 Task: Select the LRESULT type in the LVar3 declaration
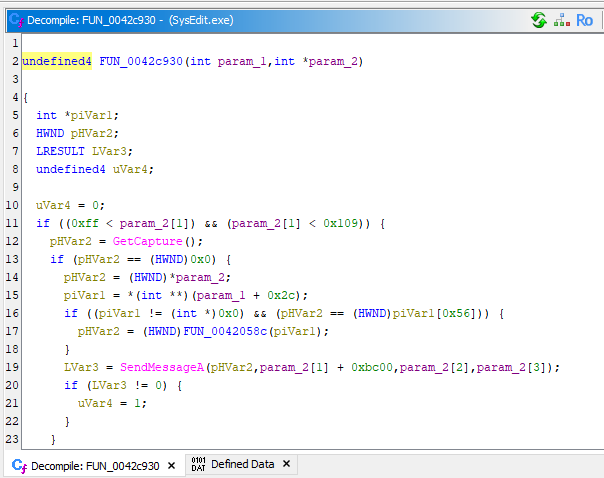(x=60, y=151)
